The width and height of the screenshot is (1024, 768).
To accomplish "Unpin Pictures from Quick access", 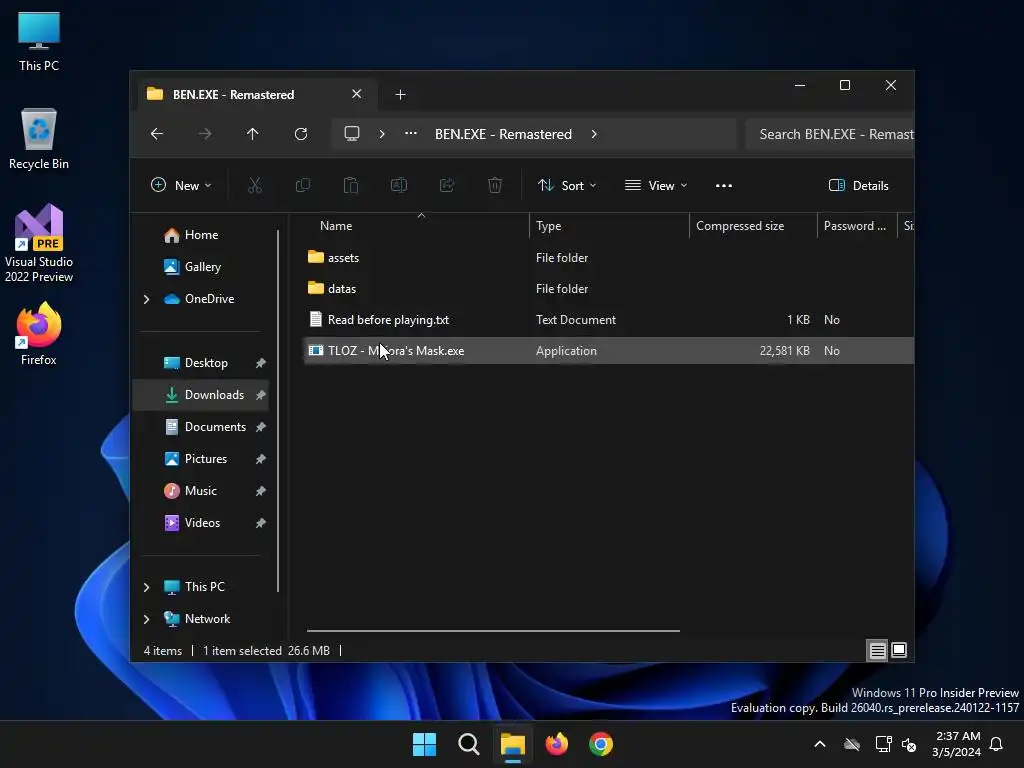I will click(x=261, y=459).
